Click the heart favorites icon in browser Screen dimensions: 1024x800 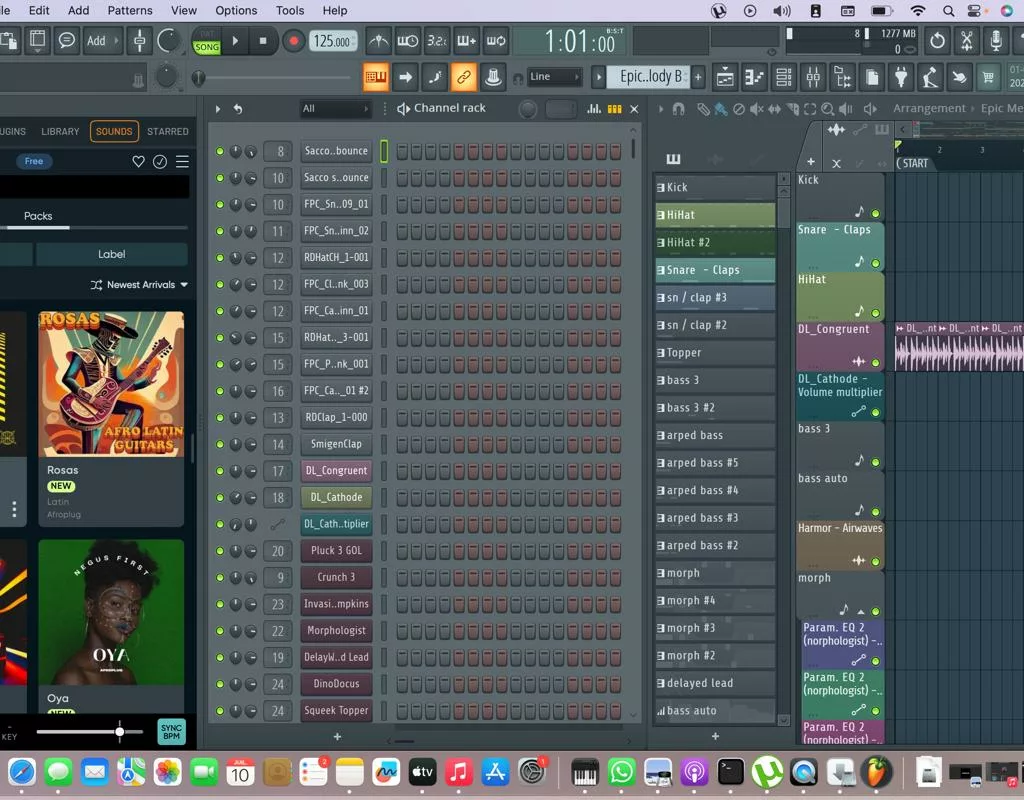[x=139, y=161]
